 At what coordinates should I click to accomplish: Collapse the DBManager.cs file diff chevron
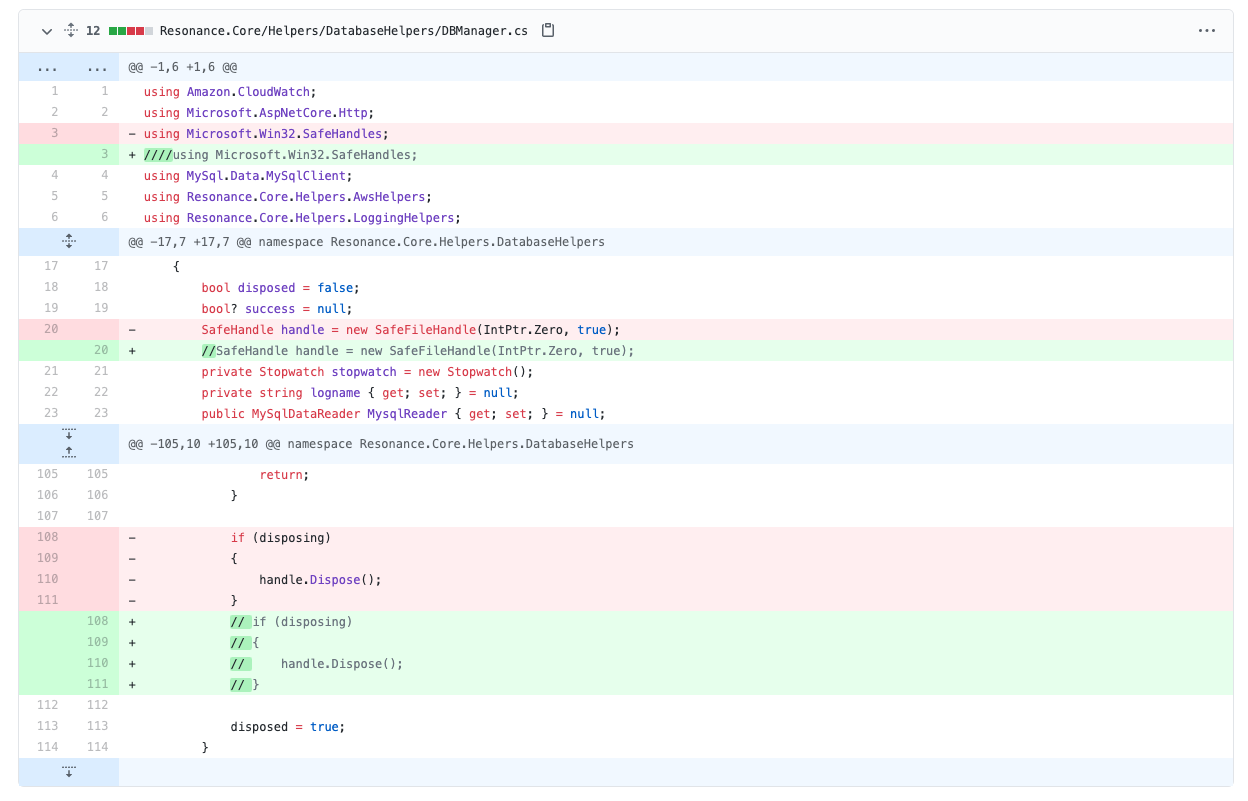coord(46,31)
